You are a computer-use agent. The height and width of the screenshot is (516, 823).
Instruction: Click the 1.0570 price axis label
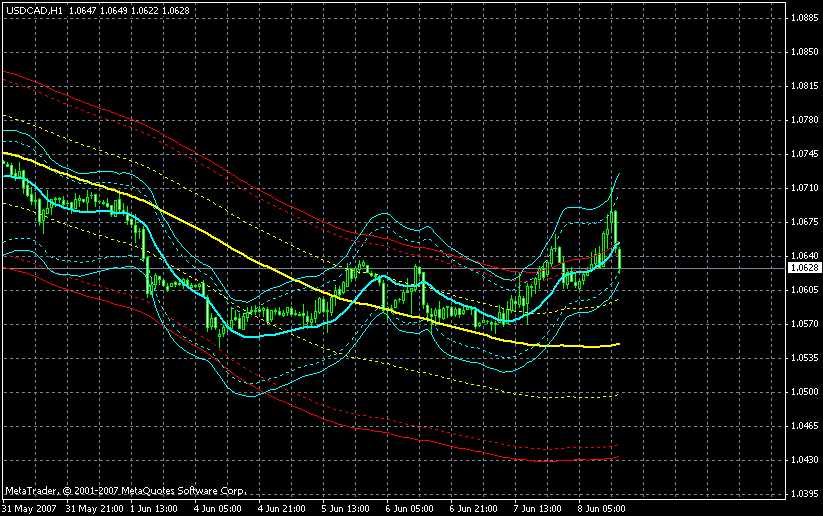coord(804,324)
